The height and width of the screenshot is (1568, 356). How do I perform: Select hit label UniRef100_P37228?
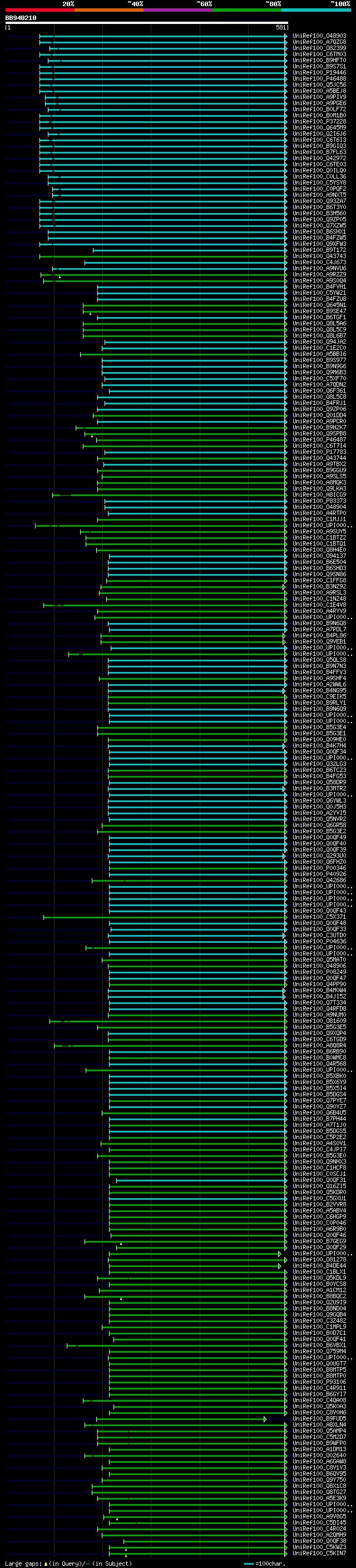[x=319, y=122]
